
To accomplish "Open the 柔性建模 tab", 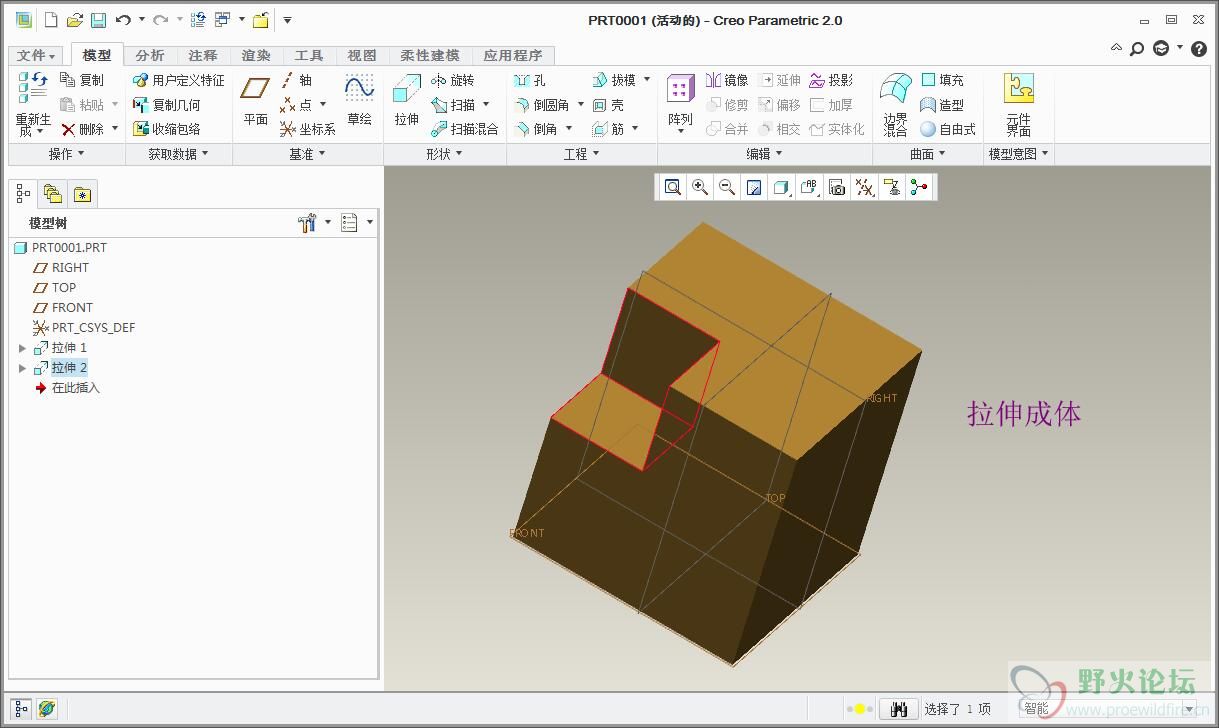I will (430, 56).
